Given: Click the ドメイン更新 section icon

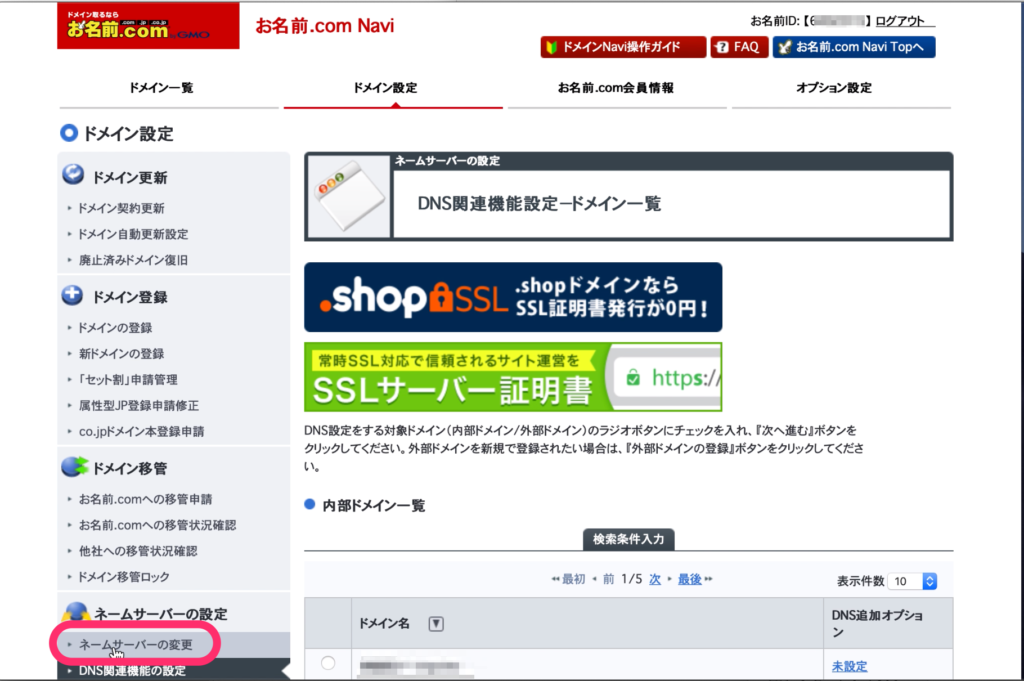Looking at the screenshot, I should pyautogui.click(x=73, y=176).
